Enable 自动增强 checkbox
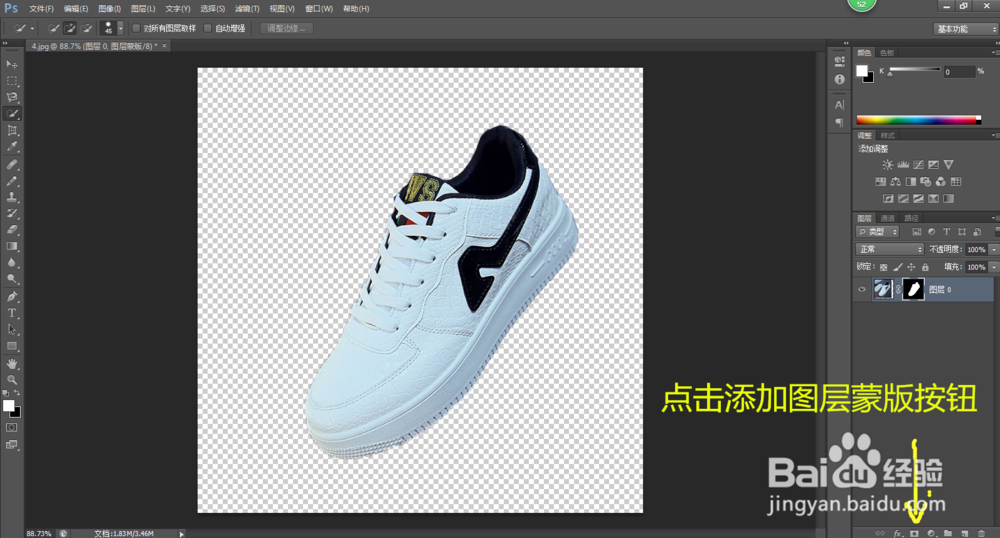Image resolution: width=1000 pixels, height=538 pixels. [207, 28]
